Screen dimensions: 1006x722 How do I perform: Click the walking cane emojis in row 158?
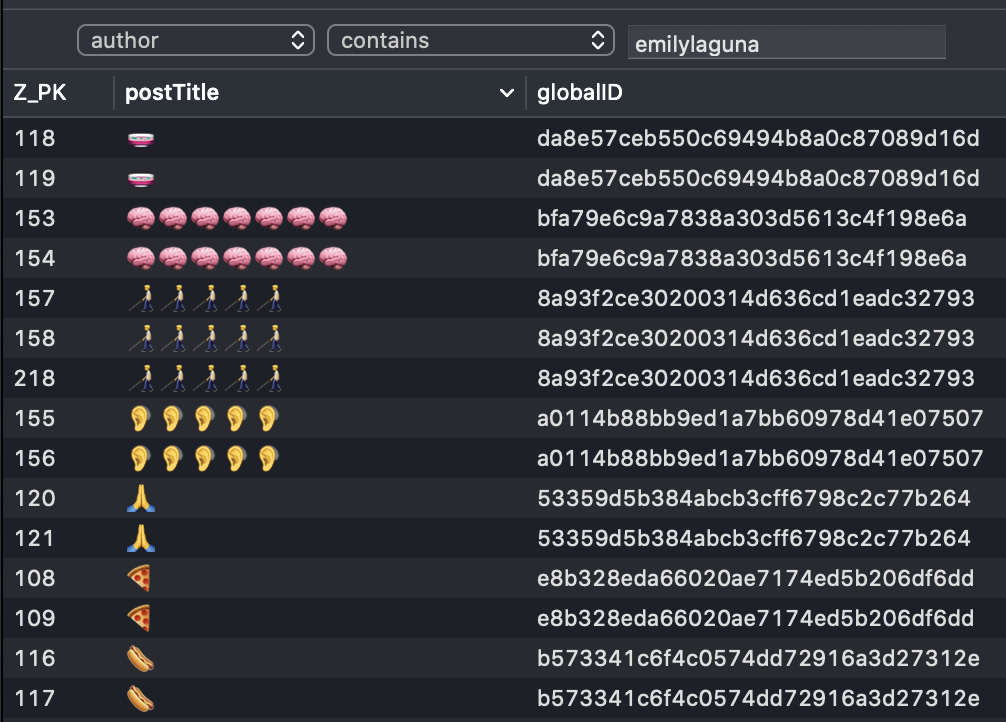(x=205, y=338)
